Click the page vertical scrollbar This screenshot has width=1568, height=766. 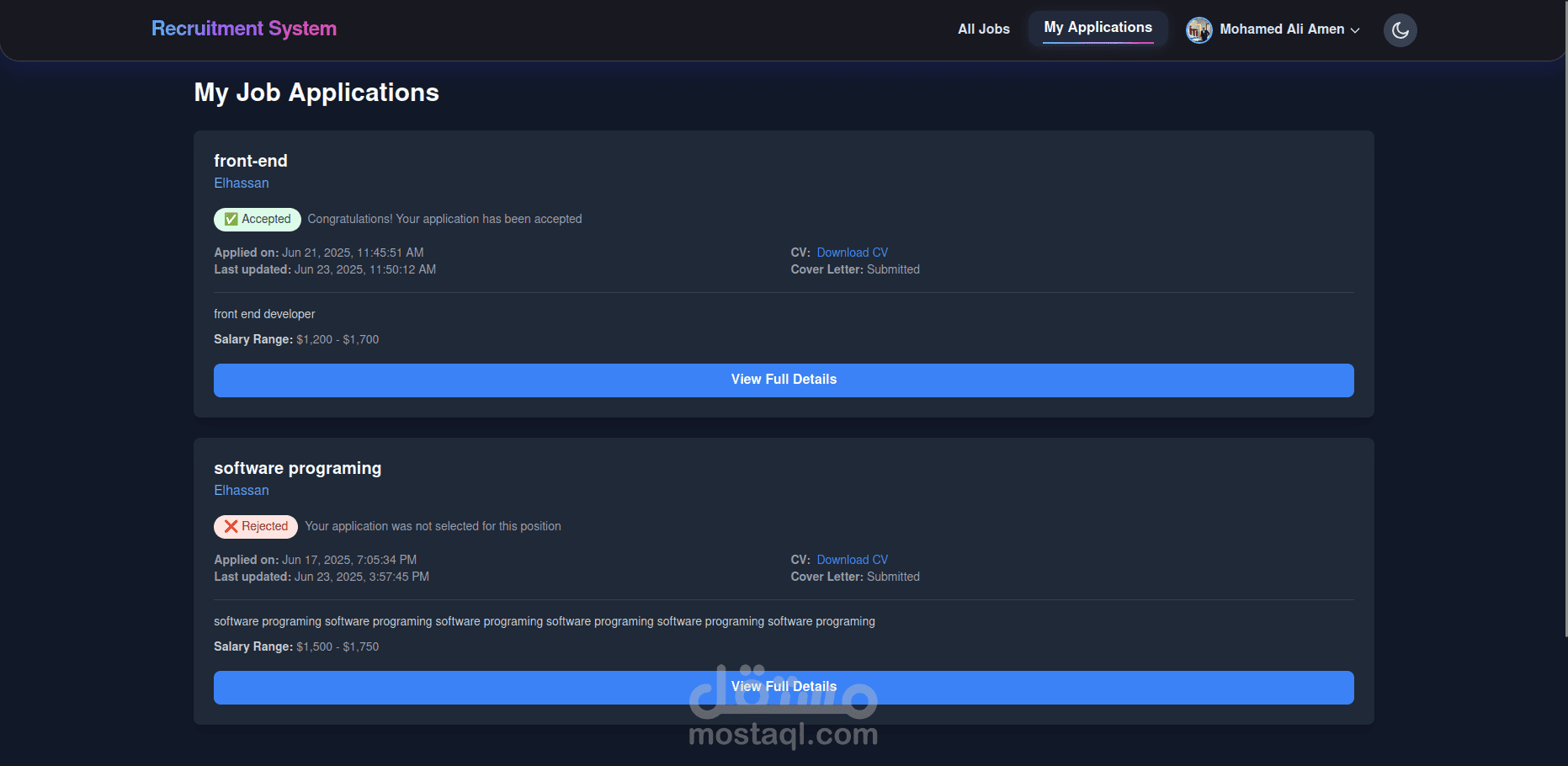point(1565,320)
